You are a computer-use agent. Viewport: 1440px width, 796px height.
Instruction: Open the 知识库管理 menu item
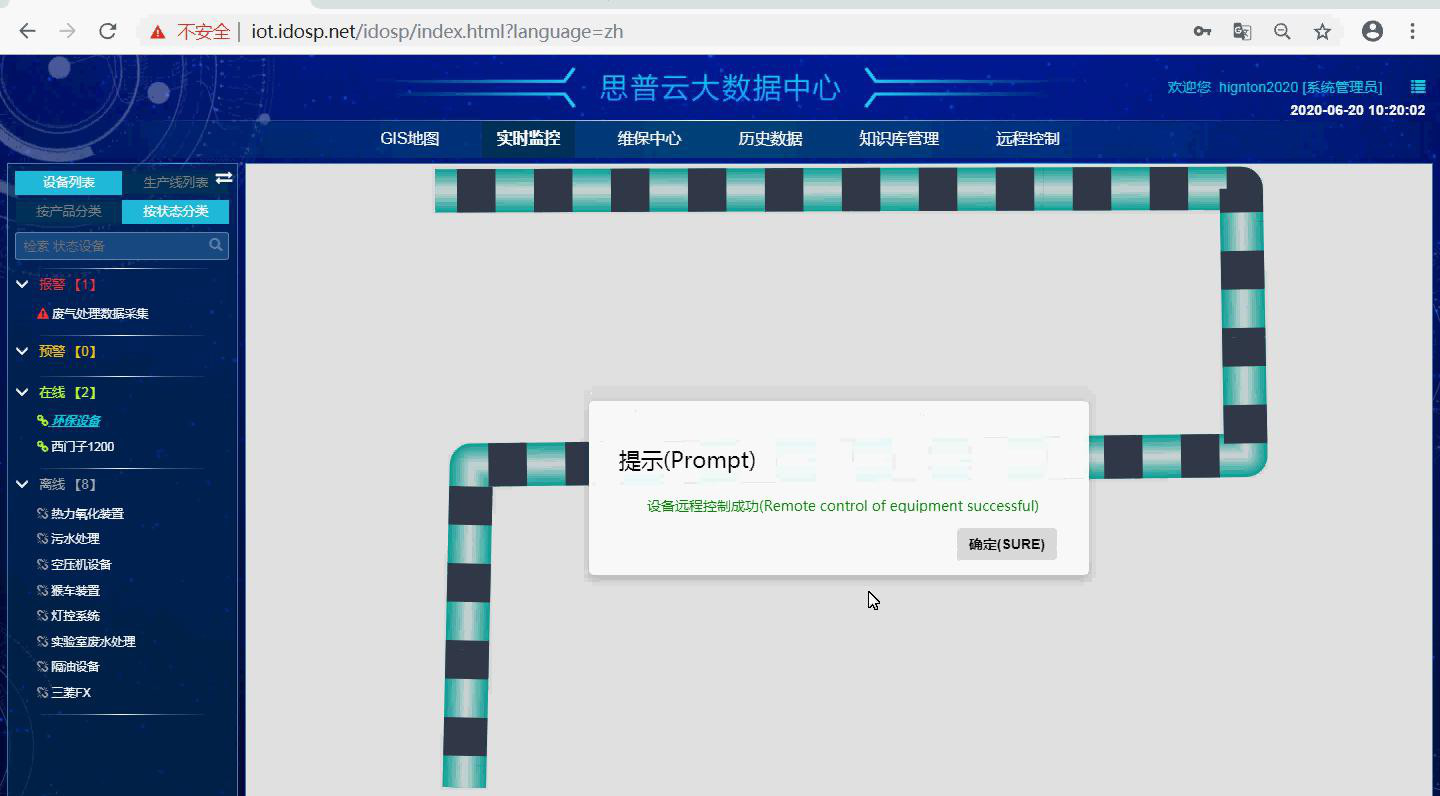click(x=897, y=139)
